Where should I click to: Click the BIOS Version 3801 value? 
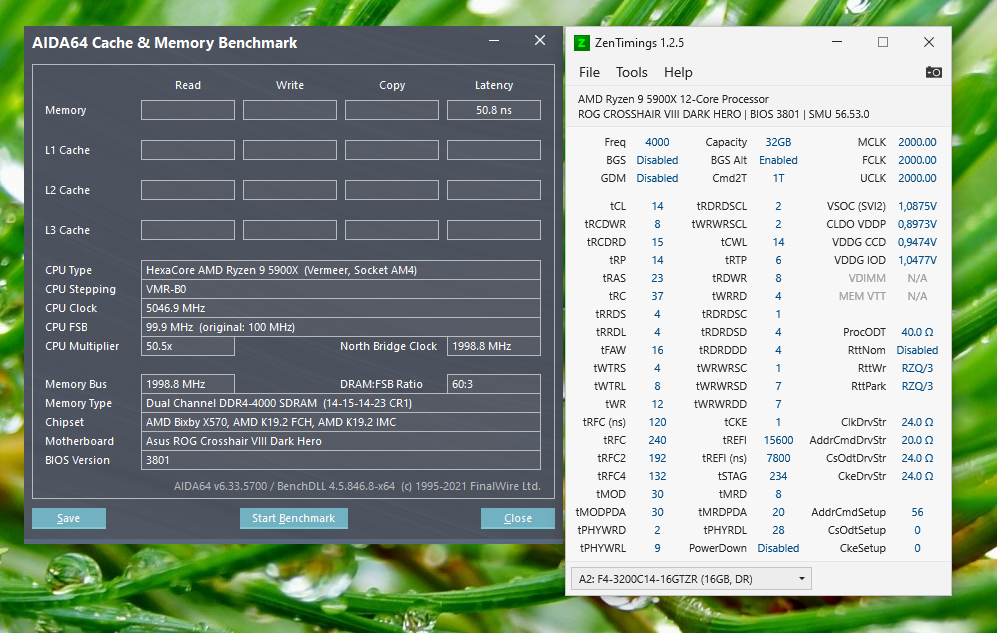pyautogui.click(x=341, y=460)
